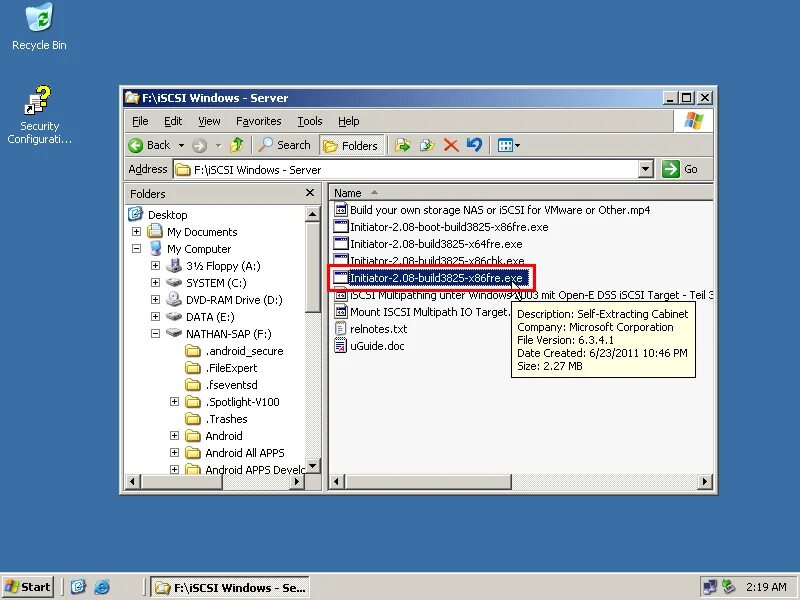Click file list scroll right arrow
The height and width of the screenshot is (600, 800).
[x=705, y=481]
